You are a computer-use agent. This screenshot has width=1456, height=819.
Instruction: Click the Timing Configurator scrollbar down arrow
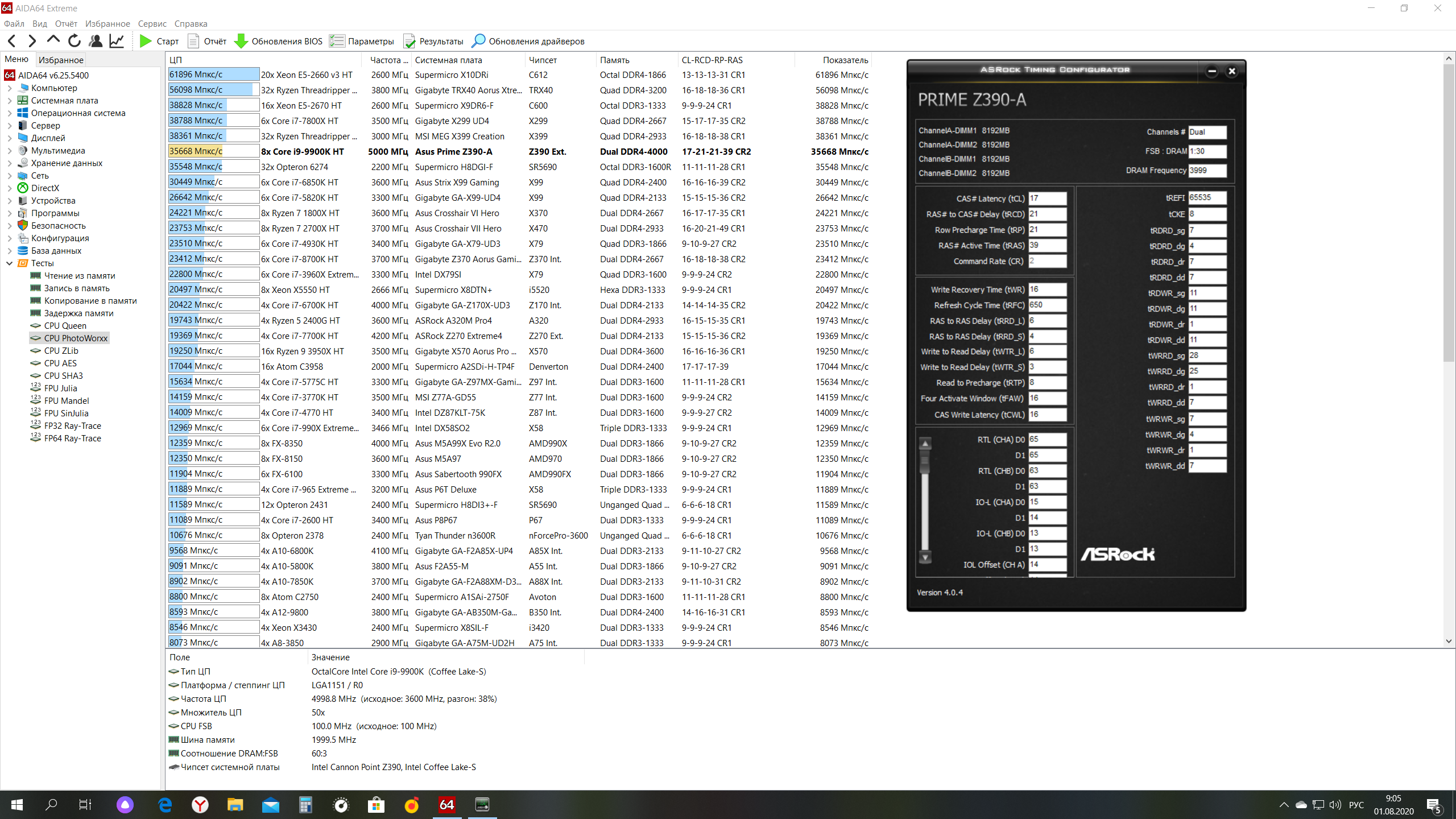(925, 557)
